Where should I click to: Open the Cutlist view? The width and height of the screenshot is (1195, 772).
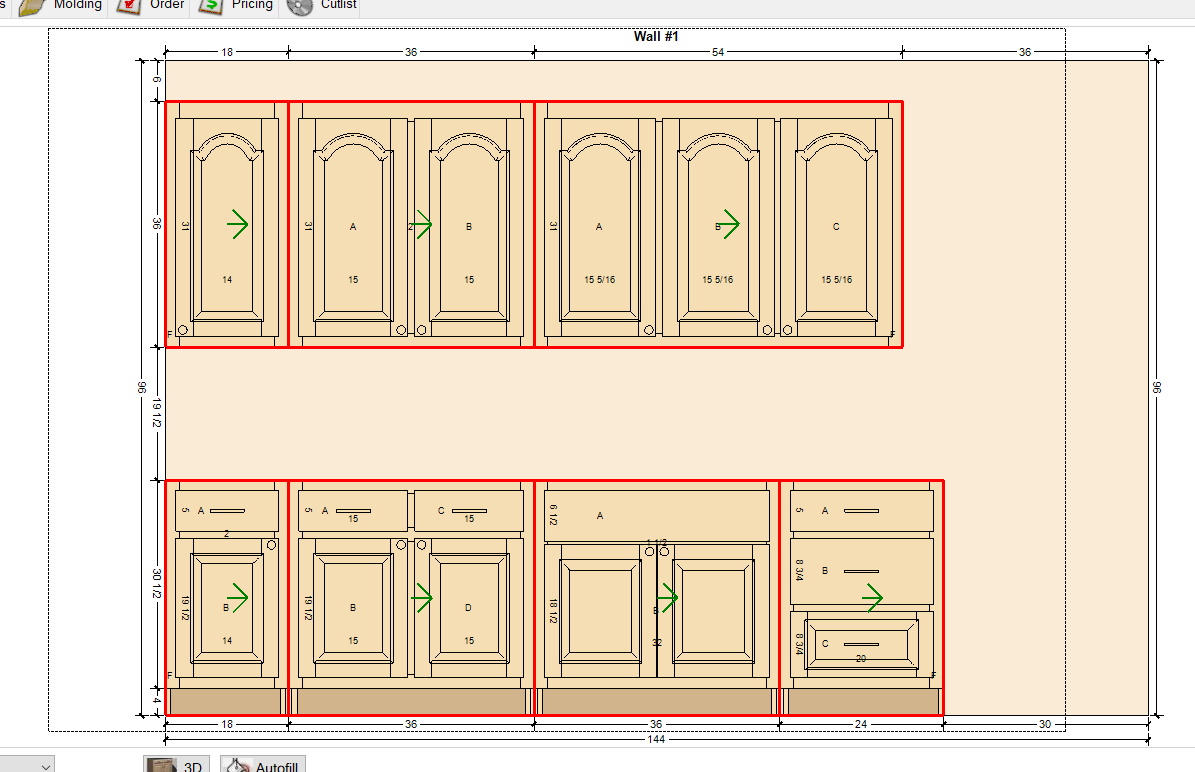pyautogui.click(x=322, y=6)
